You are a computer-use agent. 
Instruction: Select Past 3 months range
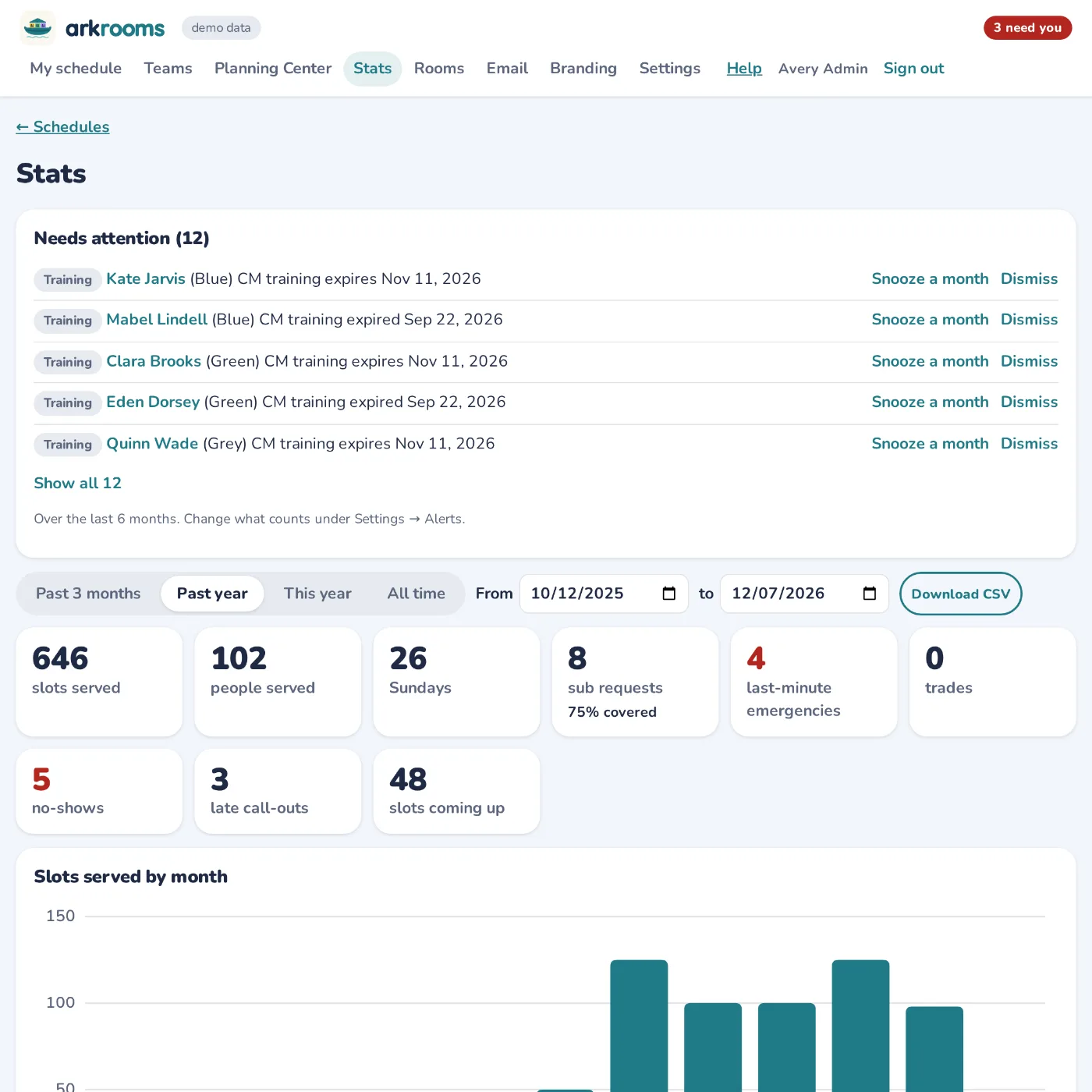click(x=88, y=594)
